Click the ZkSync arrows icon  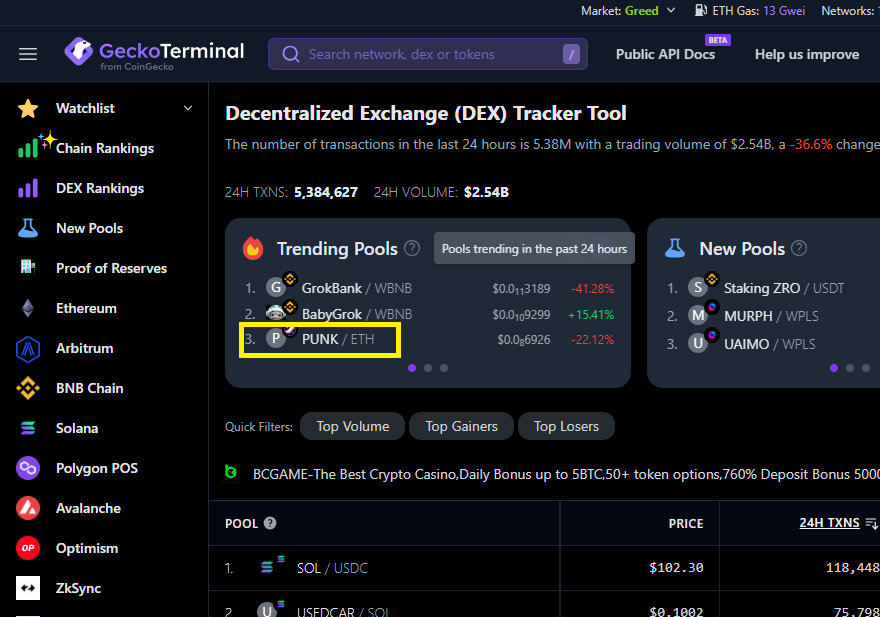(28, 588)
